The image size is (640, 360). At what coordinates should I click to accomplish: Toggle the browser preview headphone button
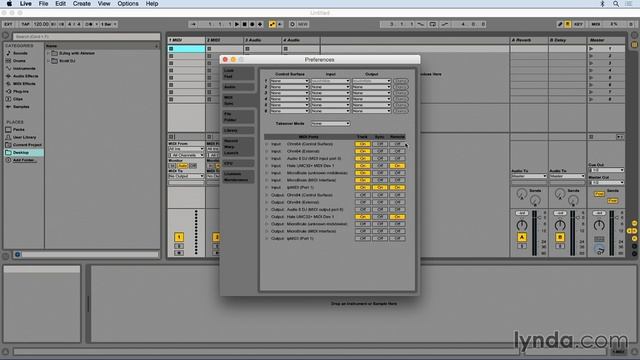[x=18, y=254]
